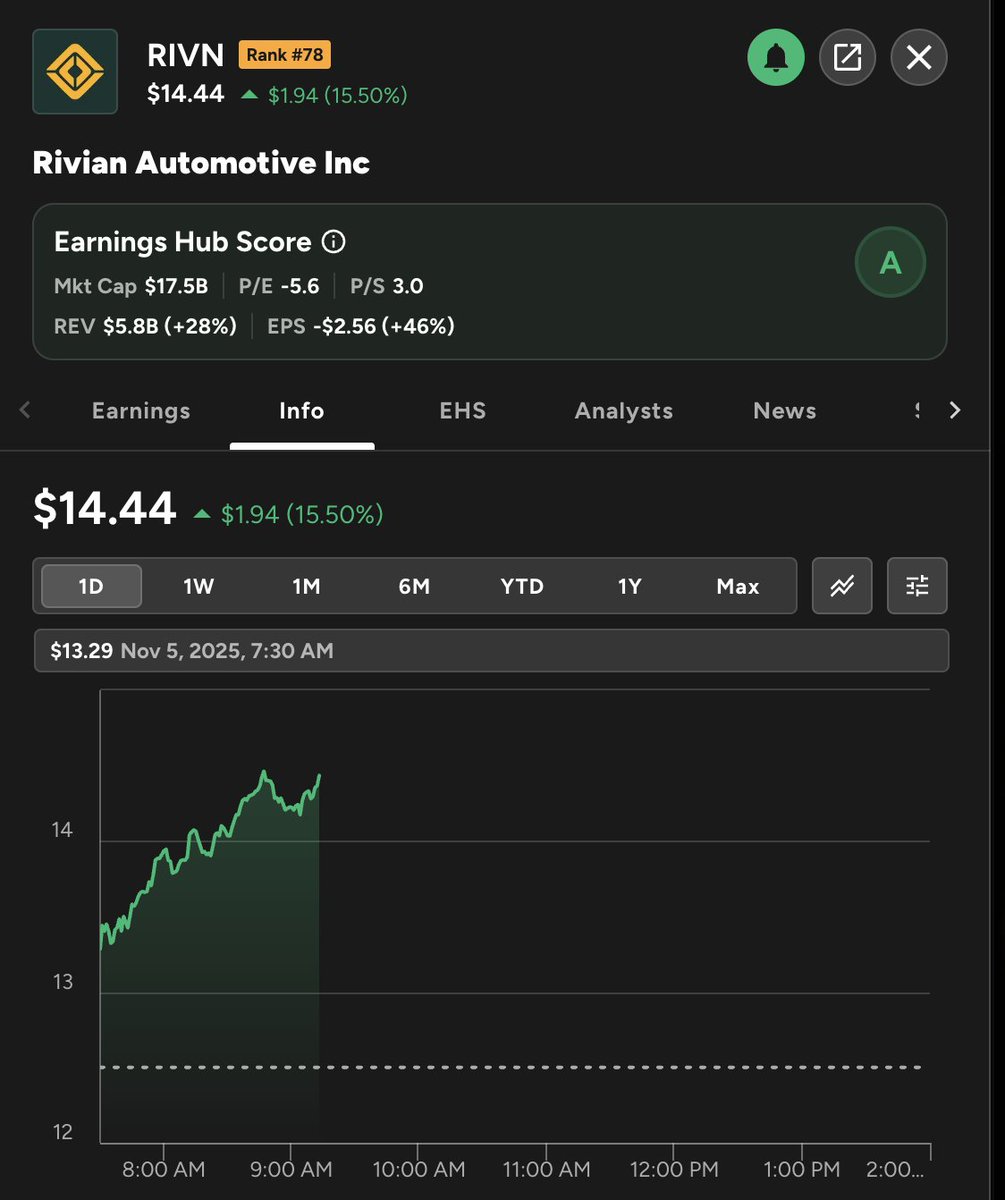Open the News tab
The width and height of the screenshot is (1005, 1200).
click(785, 411)
